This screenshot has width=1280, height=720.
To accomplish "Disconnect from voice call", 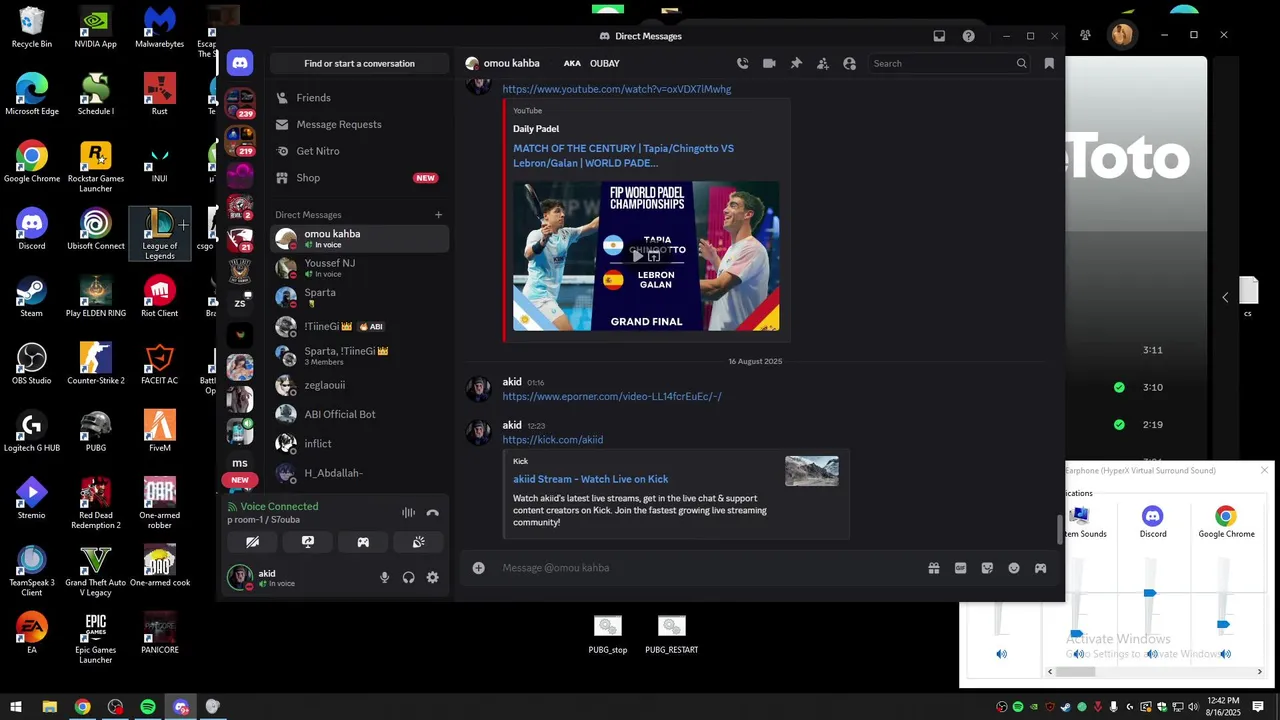I will coord(432,513).
